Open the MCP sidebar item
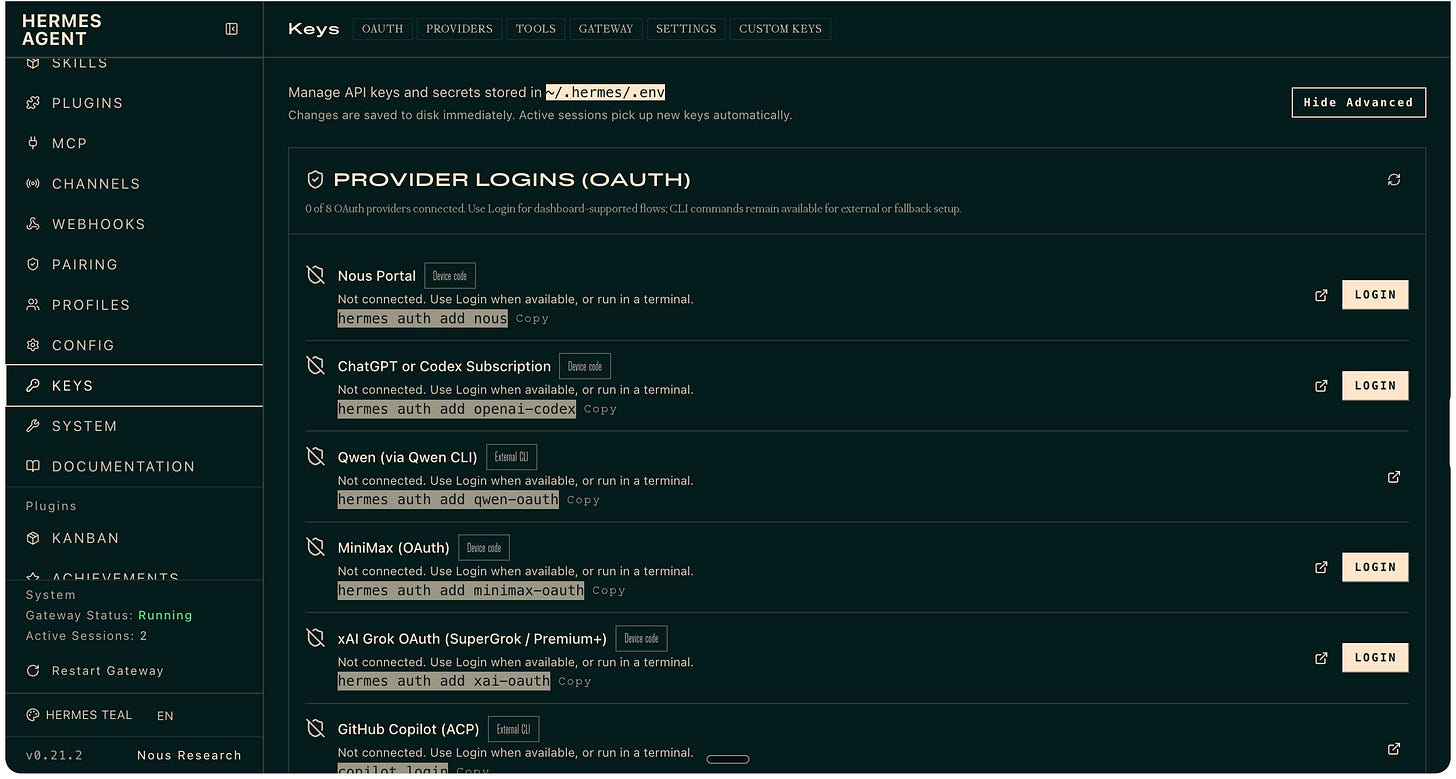1456x779 pixels. 135,143
